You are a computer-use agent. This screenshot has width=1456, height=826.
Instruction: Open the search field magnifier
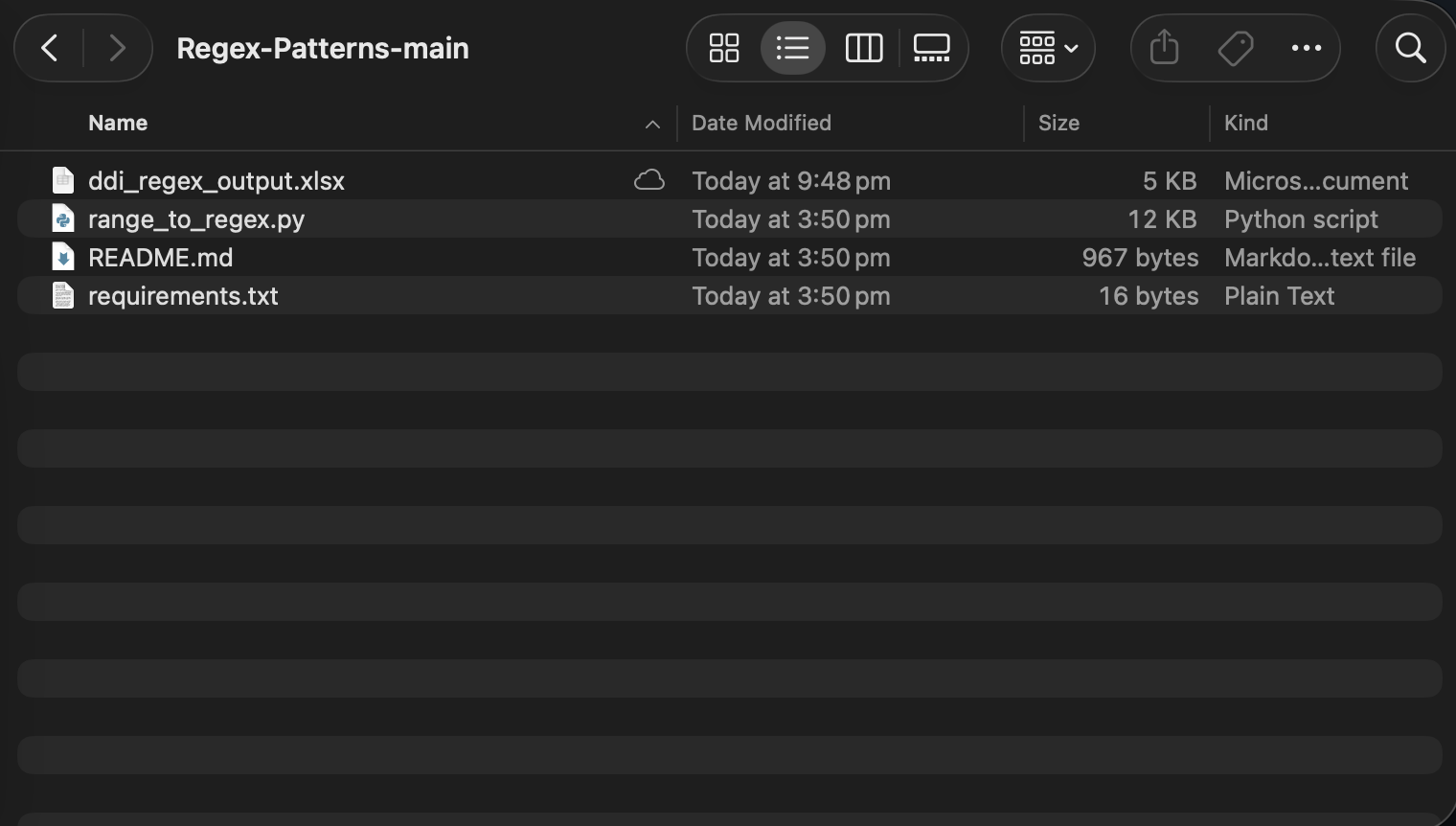(x=1410, y=48)
